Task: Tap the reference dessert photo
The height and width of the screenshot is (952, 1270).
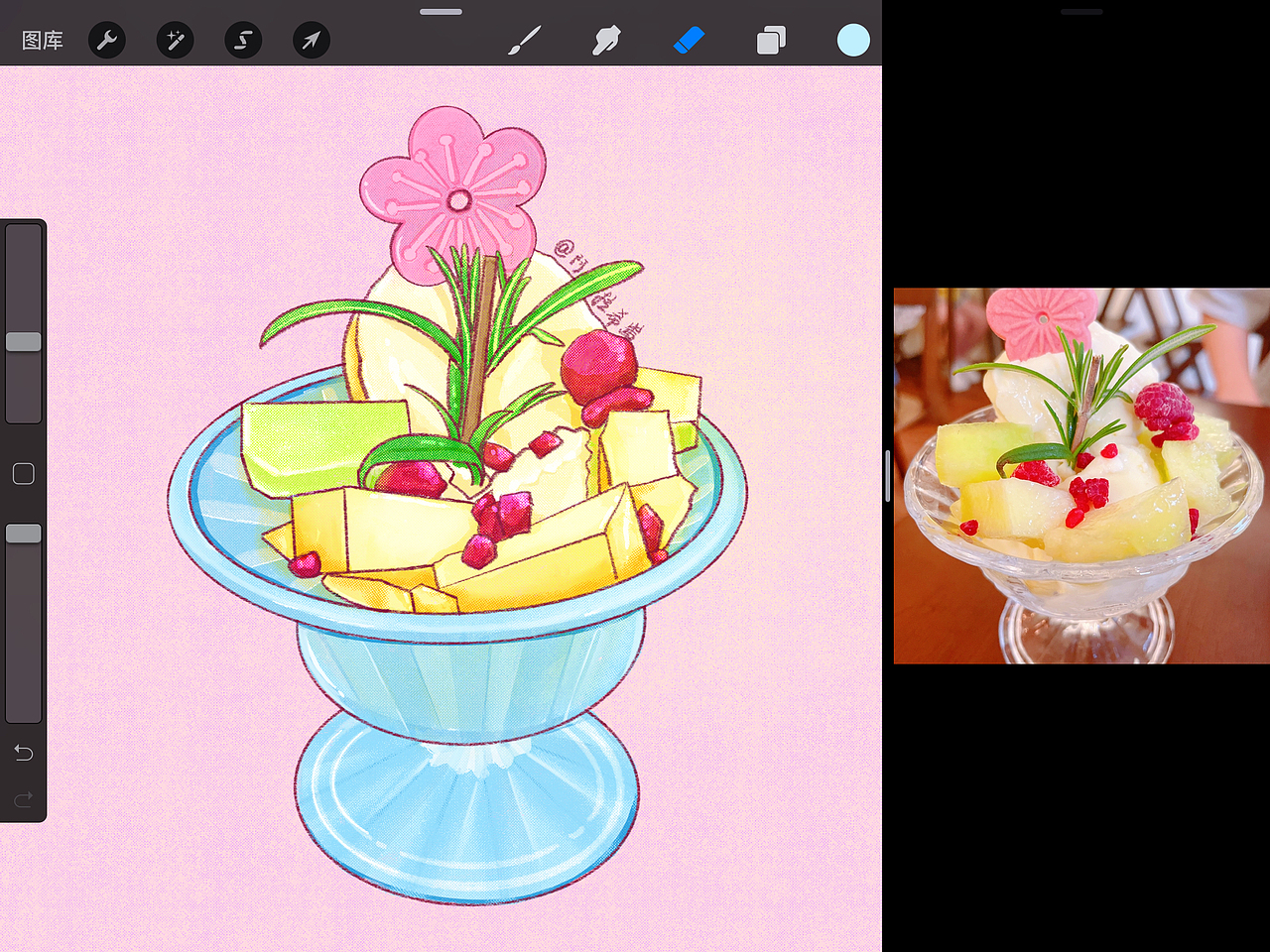Action: click(1081, 476)
